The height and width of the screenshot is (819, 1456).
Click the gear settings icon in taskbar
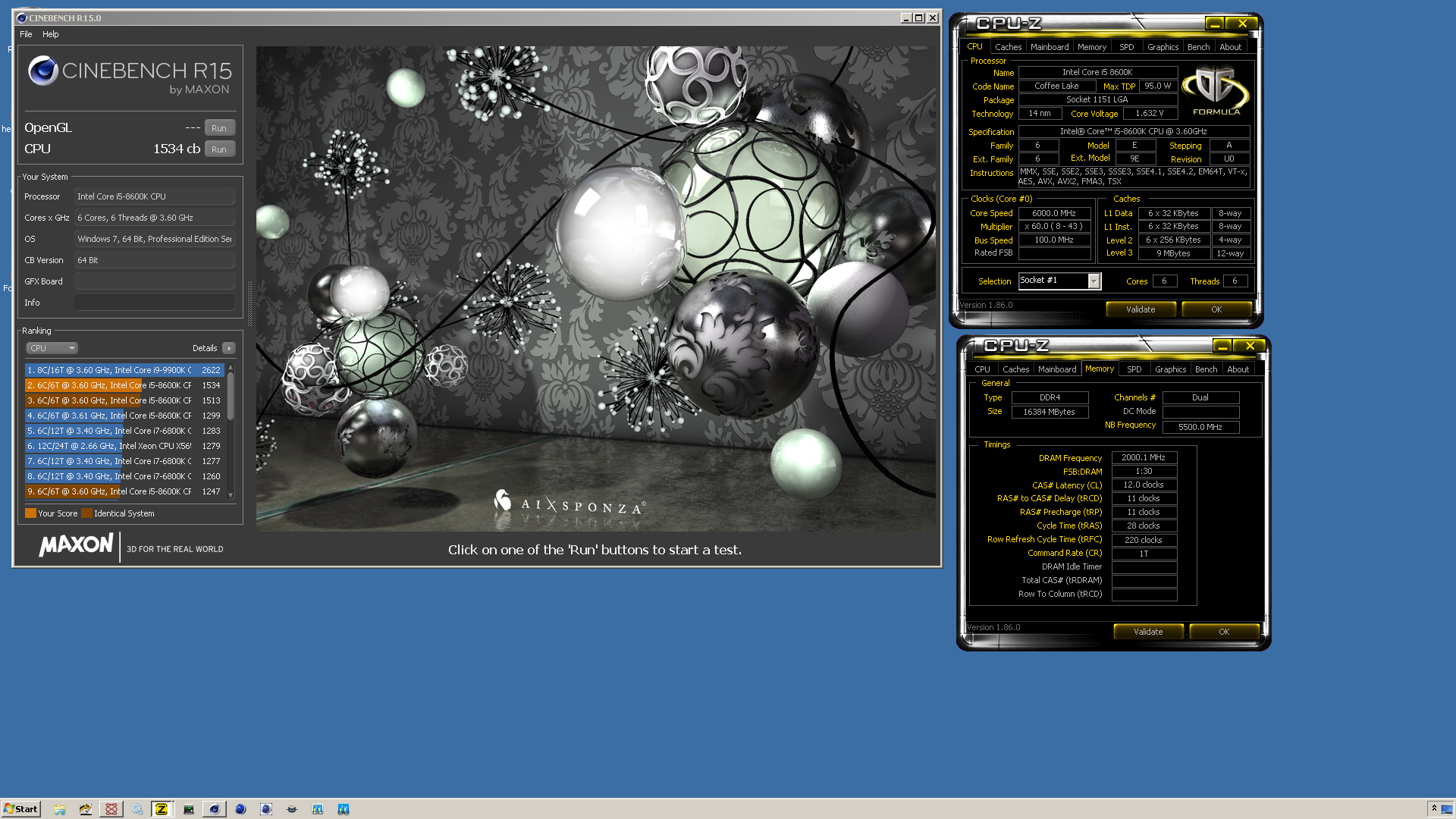point(137,809)
